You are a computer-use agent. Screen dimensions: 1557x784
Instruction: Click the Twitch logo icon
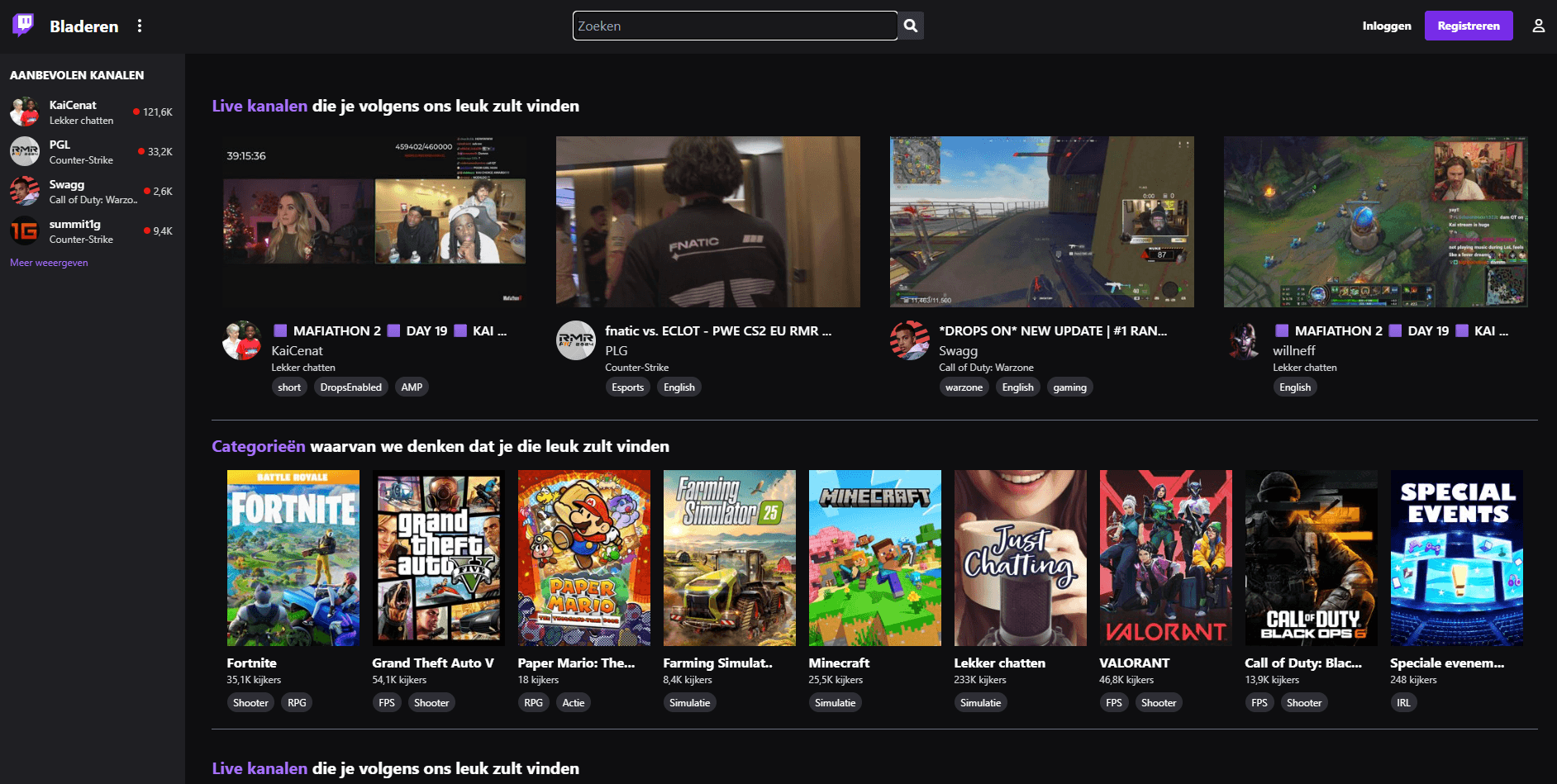click(x=24, y=26)
